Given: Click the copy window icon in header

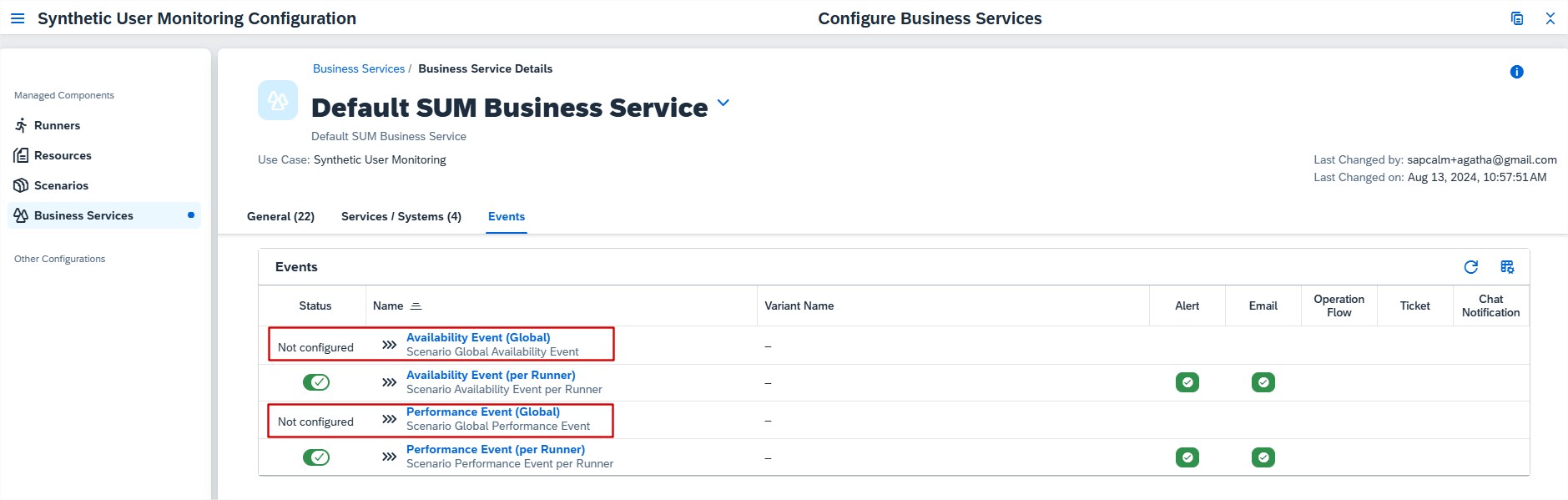Looking at the screenshot, I should click(x=1516, y=18).
